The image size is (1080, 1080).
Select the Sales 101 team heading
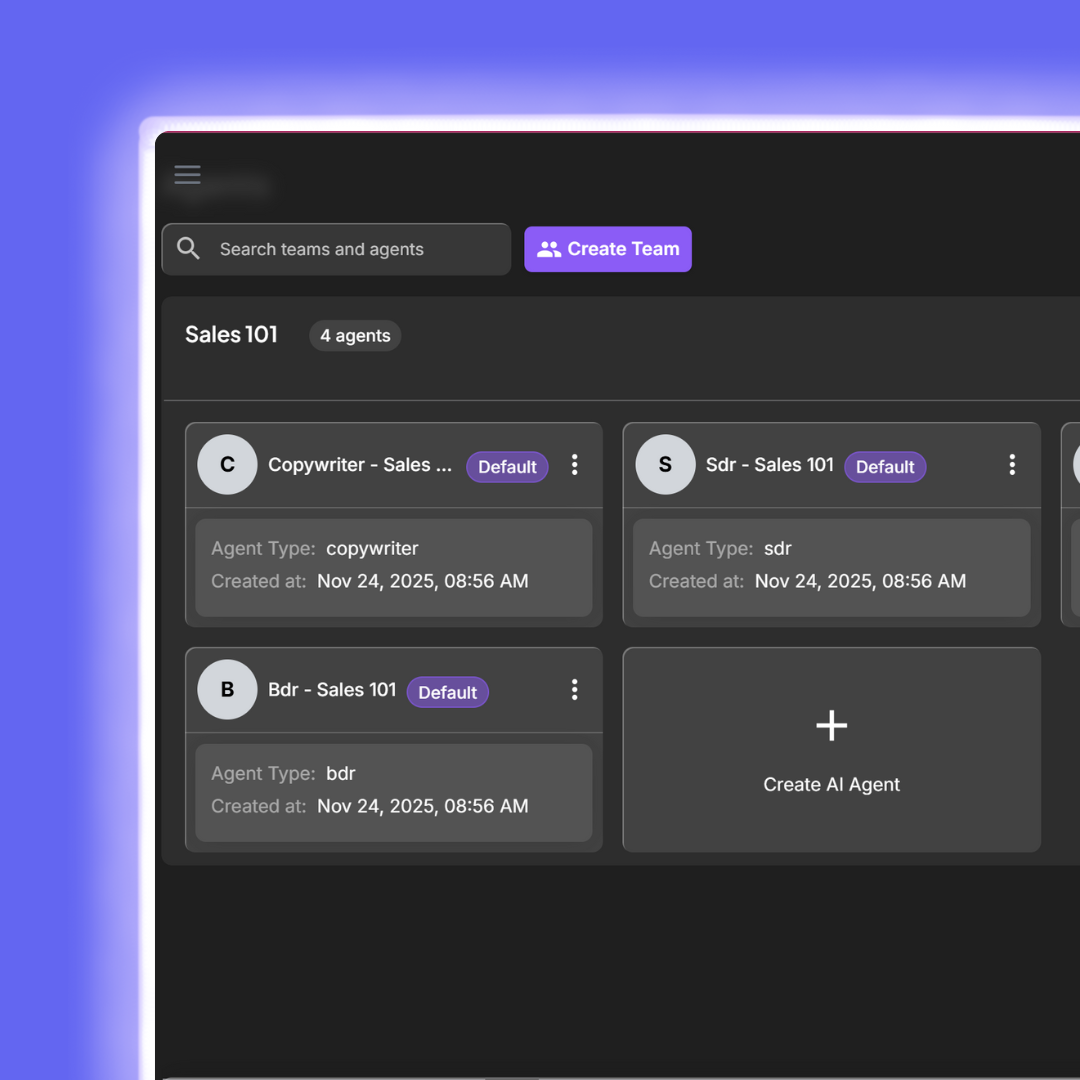pyautogui.click(x=231, y=334)
